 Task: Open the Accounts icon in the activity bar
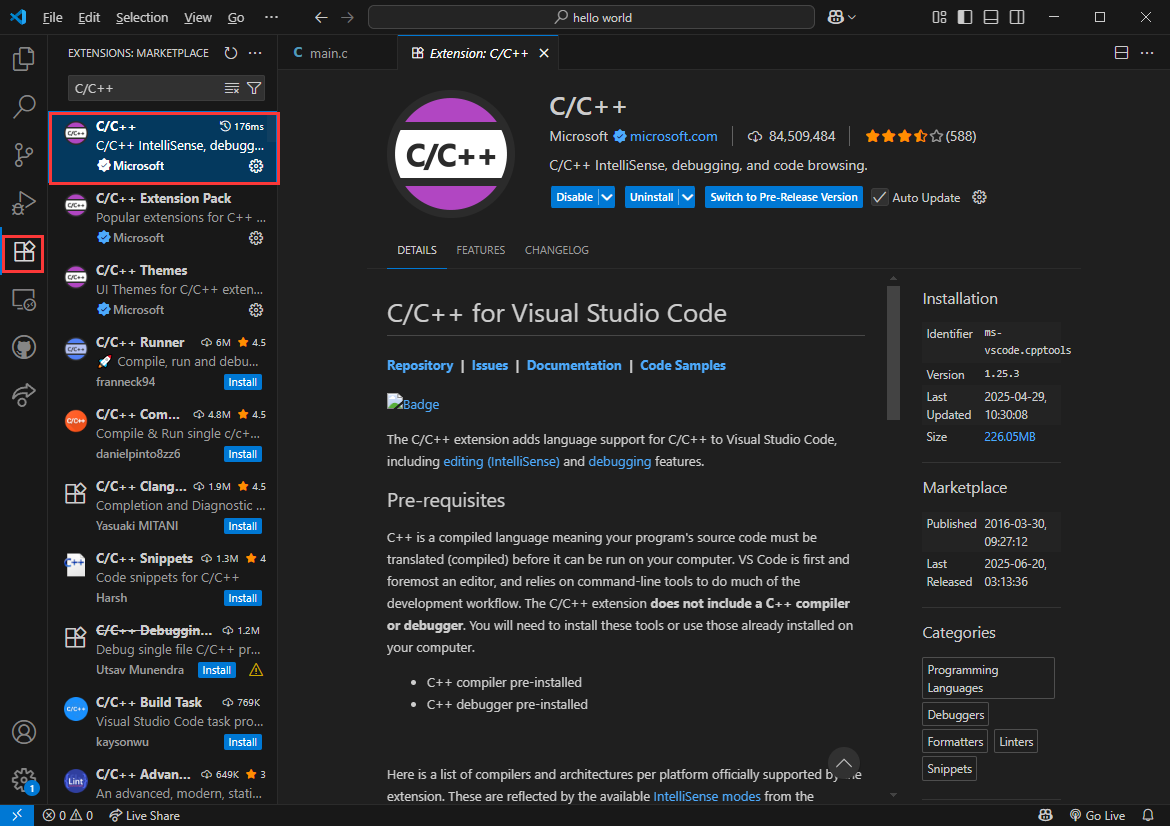tap(22, 730)
